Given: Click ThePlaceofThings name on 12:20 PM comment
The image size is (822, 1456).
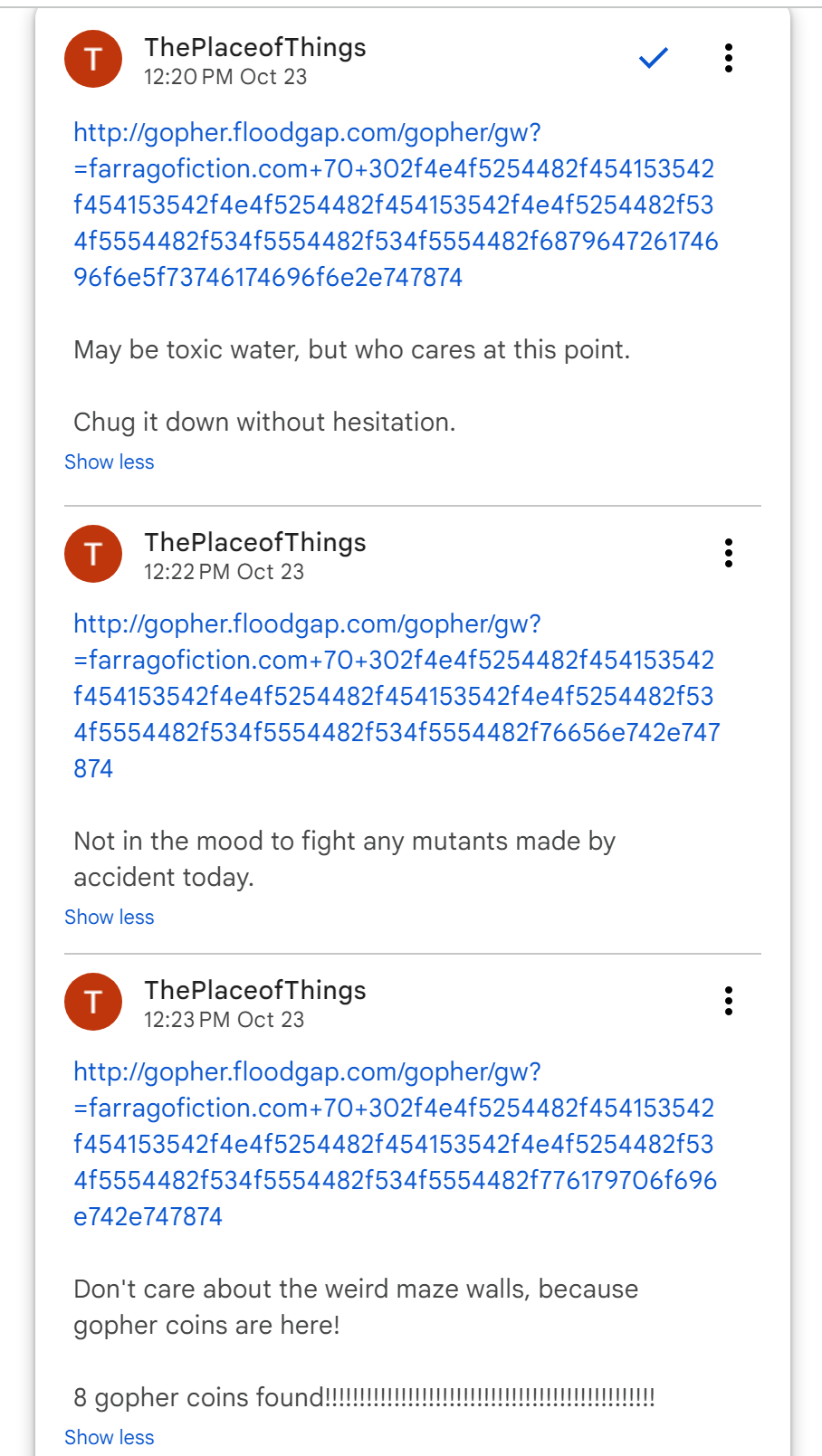Looking at the screenshot, I should point(255,47).
